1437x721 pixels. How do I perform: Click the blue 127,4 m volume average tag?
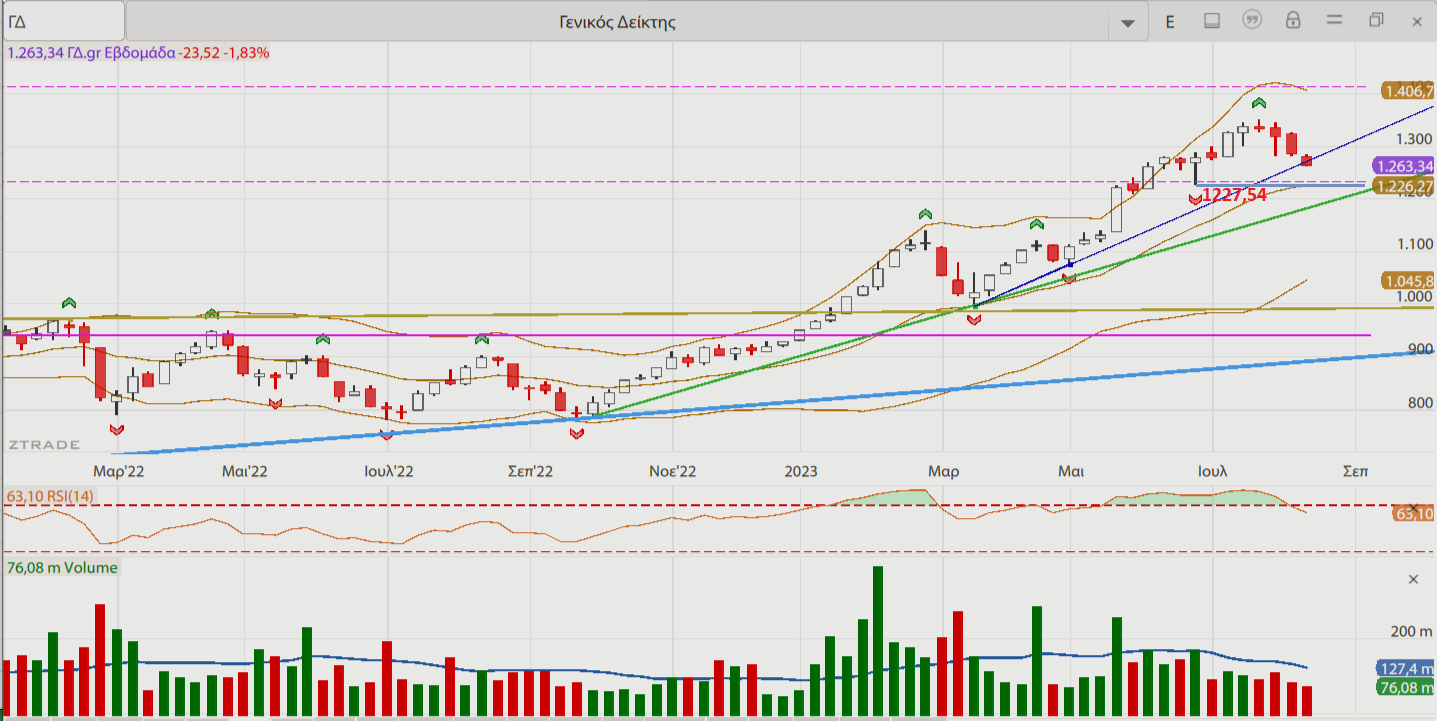coord(1405,669)
